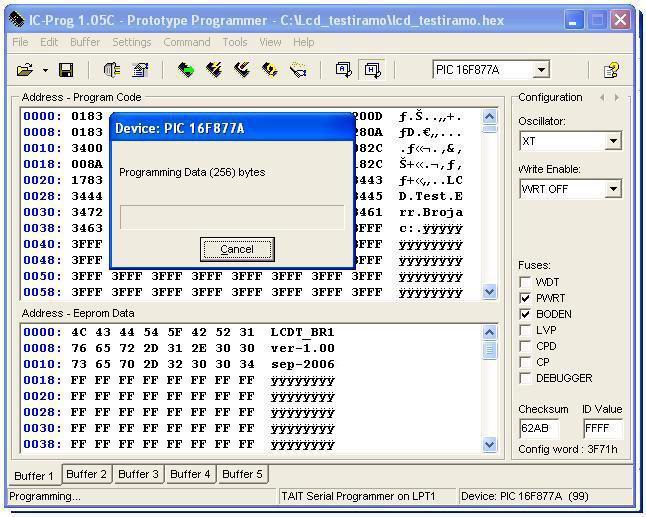Open the Oscillator XT dropdown
646x517 pixels.
click(x=613, y=141)
